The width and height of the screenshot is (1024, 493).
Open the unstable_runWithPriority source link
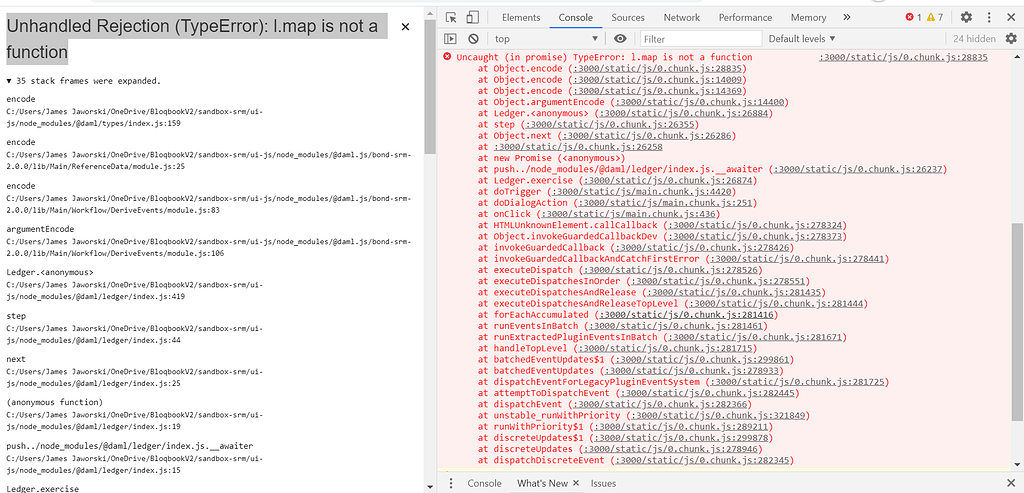click(x=720, y=415)
